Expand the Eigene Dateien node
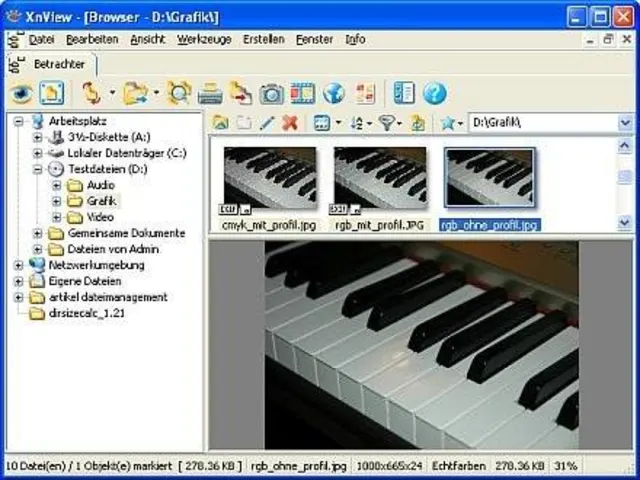This screenshot has width=640, height=480. tap(18, 281)
